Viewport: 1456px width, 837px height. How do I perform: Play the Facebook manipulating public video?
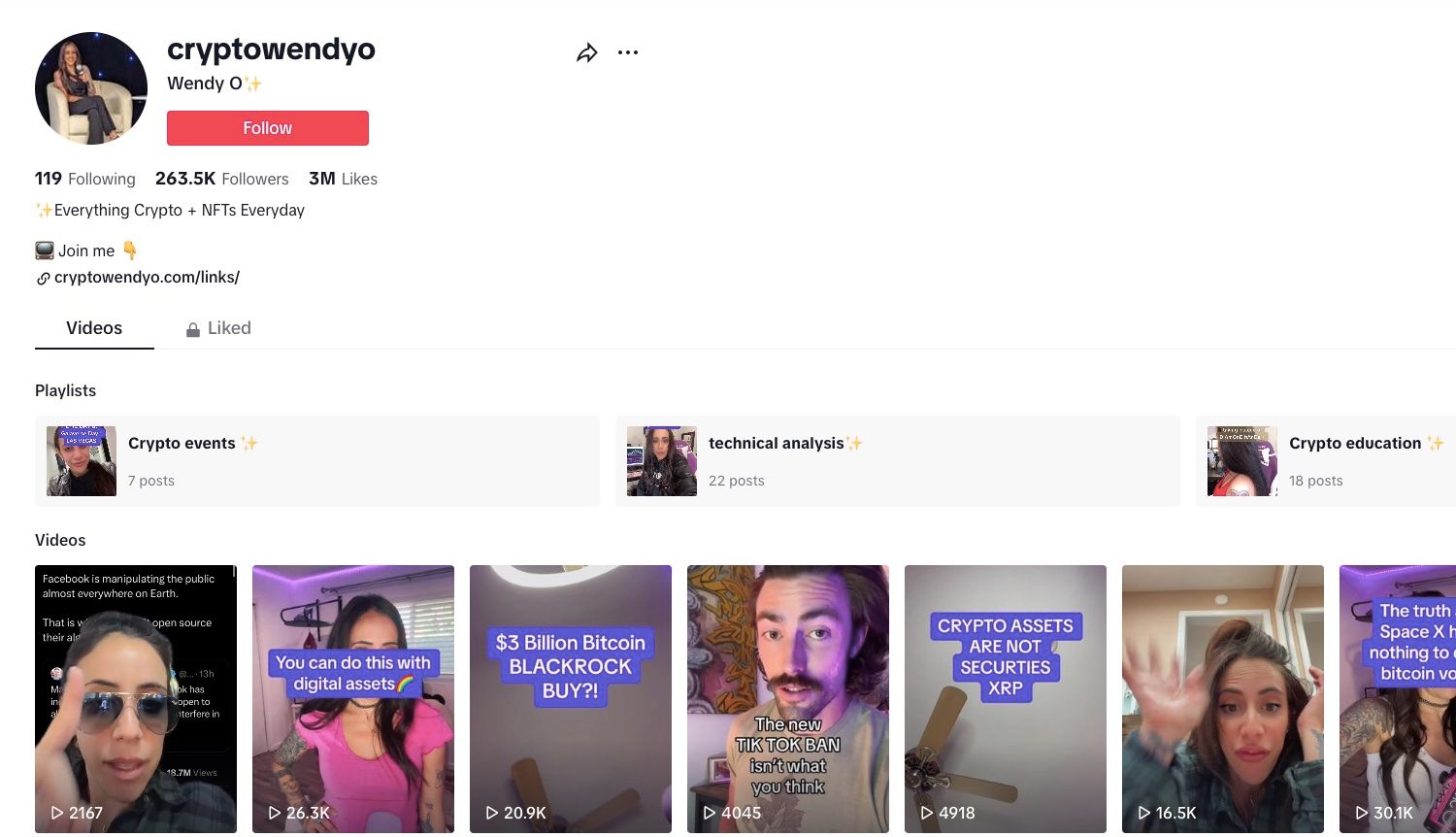coord(136,699)
